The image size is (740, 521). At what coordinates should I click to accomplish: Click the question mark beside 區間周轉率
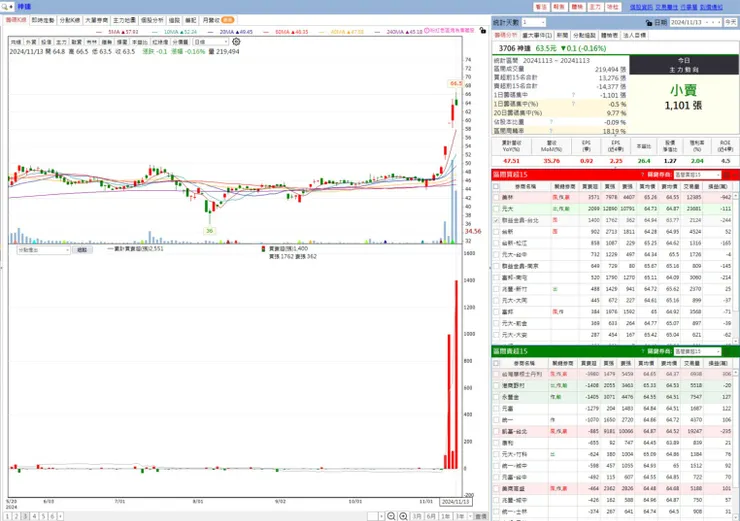pos(551,131)
